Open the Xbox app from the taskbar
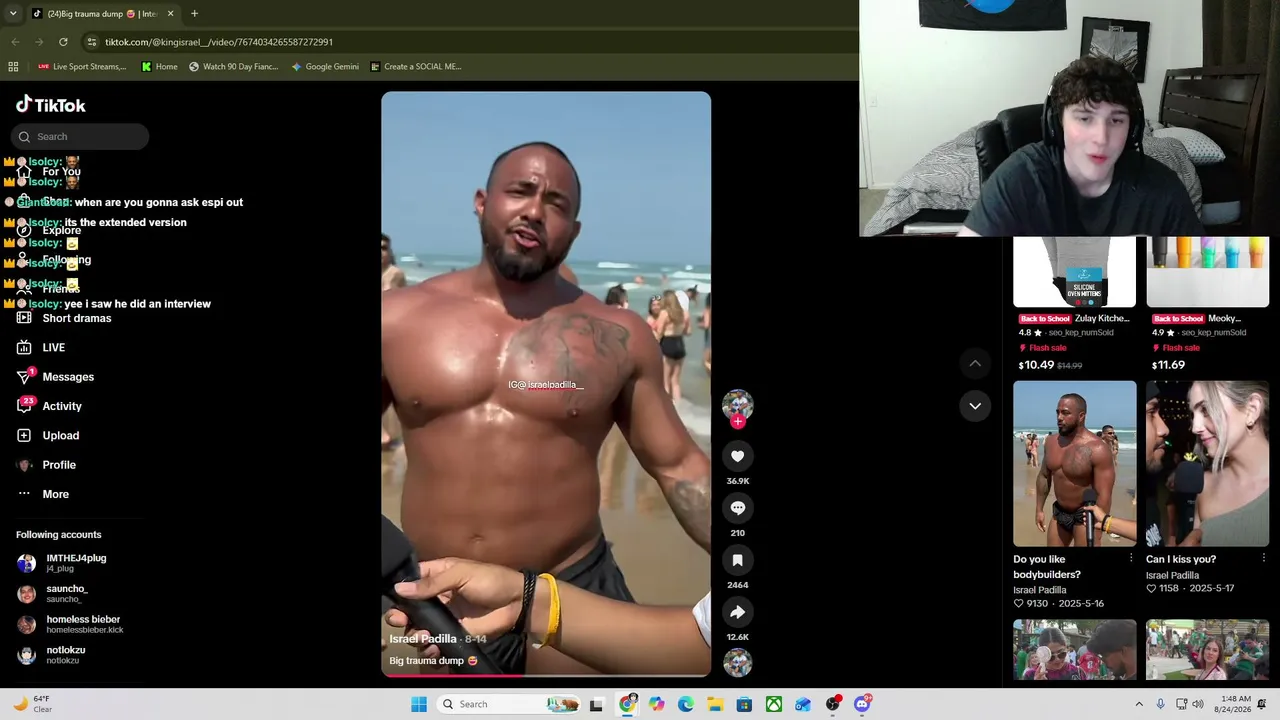Viewport: 1280px width, 720px height. point(774,704)
